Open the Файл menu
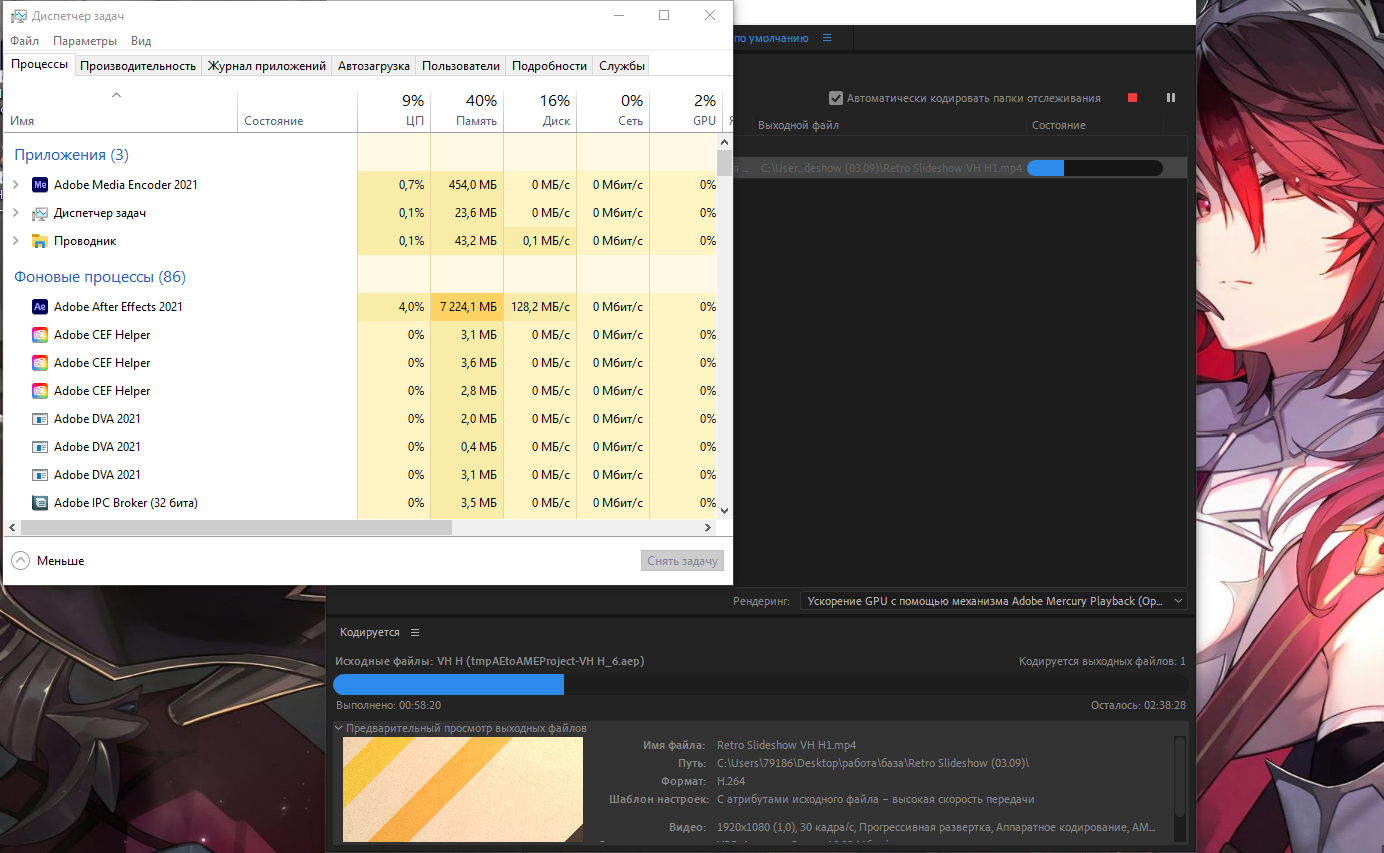 [25, 41]
